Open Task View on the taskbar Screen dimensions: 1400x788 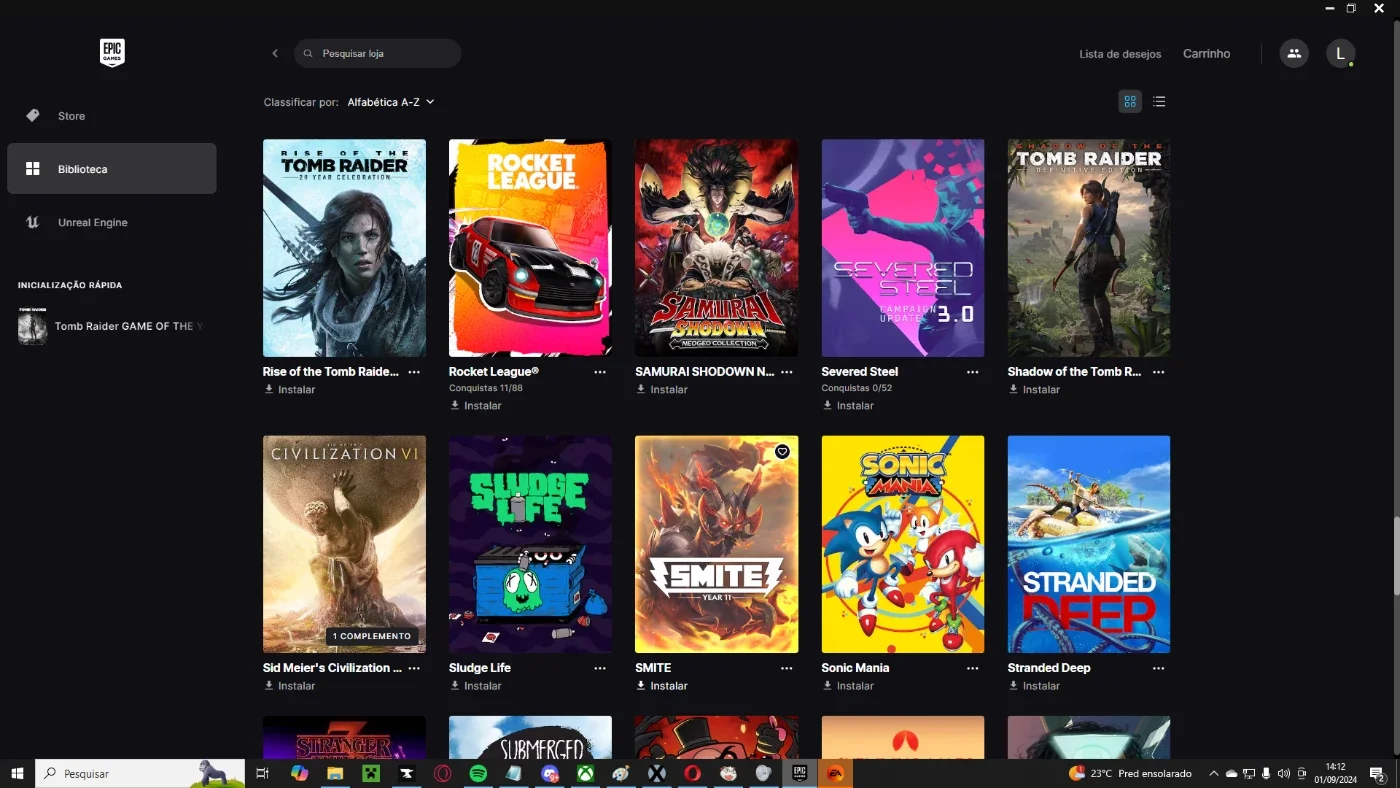[x=262, y=773]
